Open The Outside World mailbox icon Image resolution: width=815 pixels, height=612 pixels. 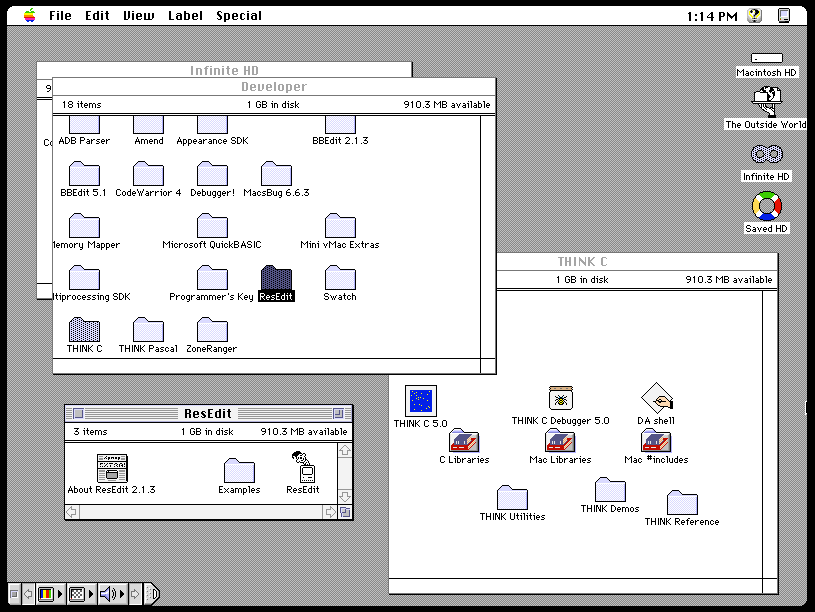pyautogui.click(x=765, y=101)
